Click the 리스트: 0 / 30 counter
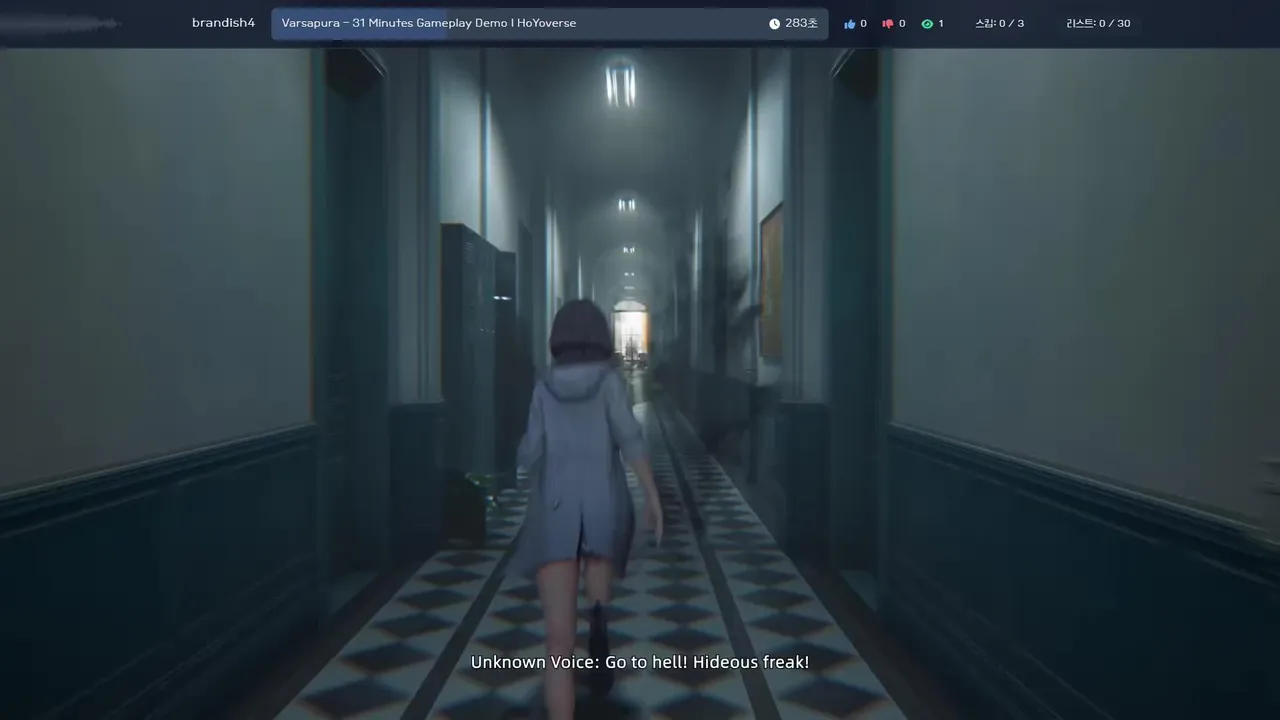The width and height of the screenshot is (1280, 720). coord(1098,23)
